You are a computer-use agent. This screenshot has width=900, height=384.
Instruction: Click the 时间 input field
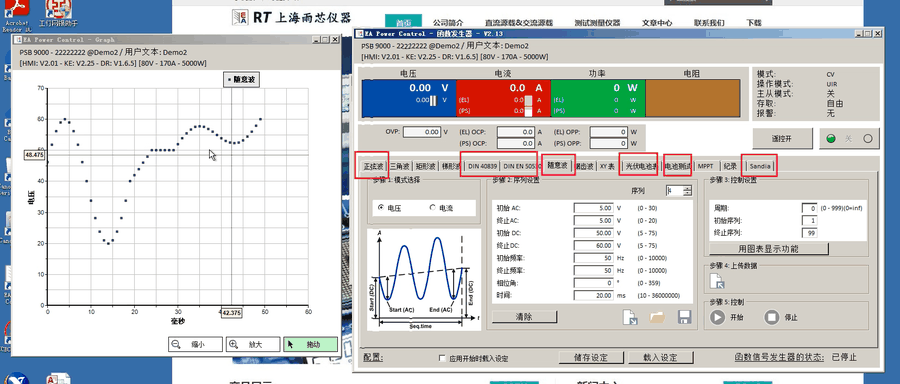click(593, 296)
